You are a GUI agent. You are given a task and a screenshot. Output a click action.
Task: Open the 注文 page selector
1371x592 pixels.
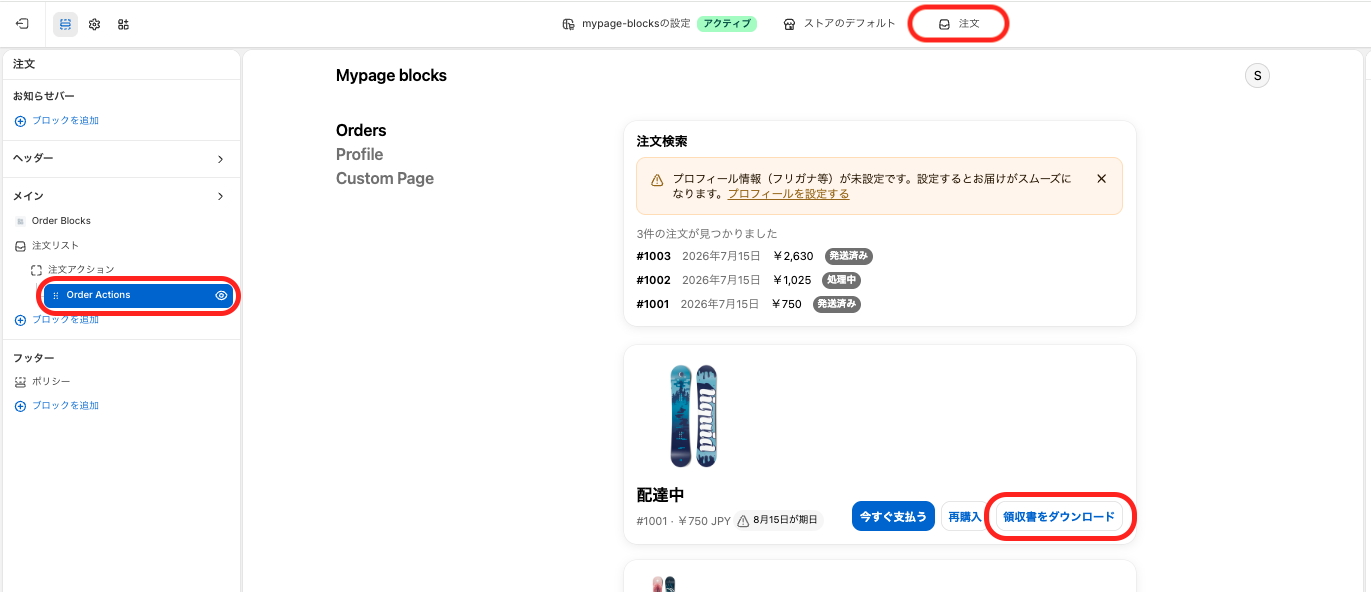958,24
